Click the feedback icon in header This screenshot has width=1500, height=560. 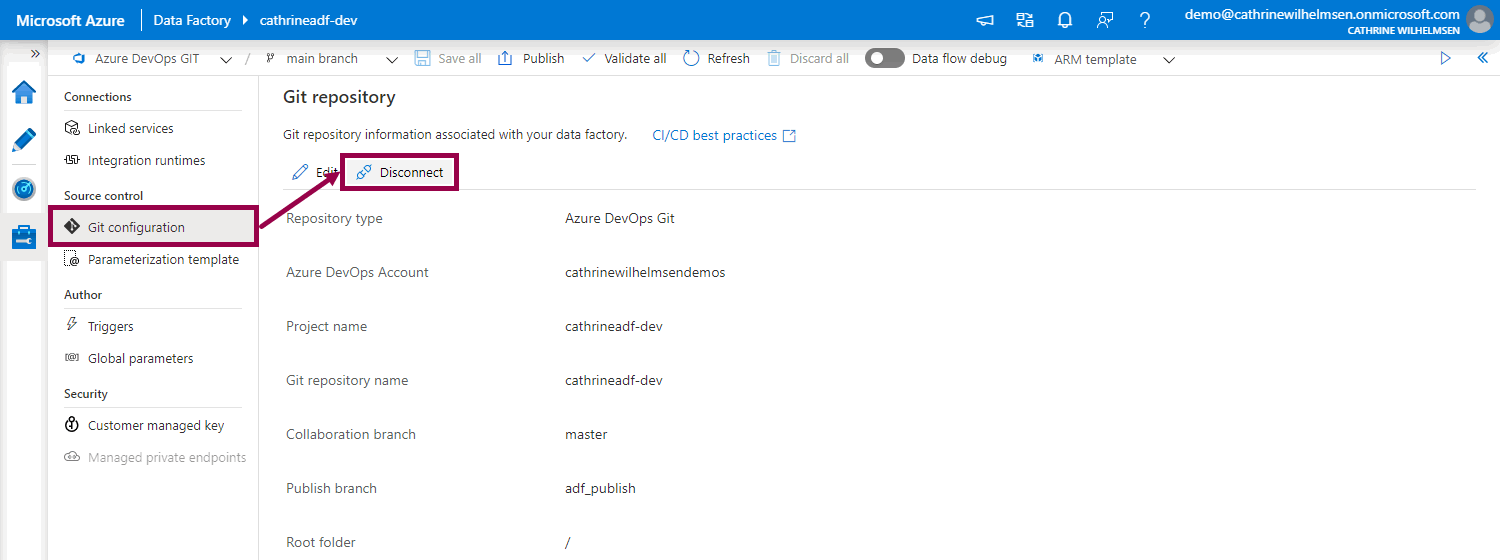pos(1105,20)
